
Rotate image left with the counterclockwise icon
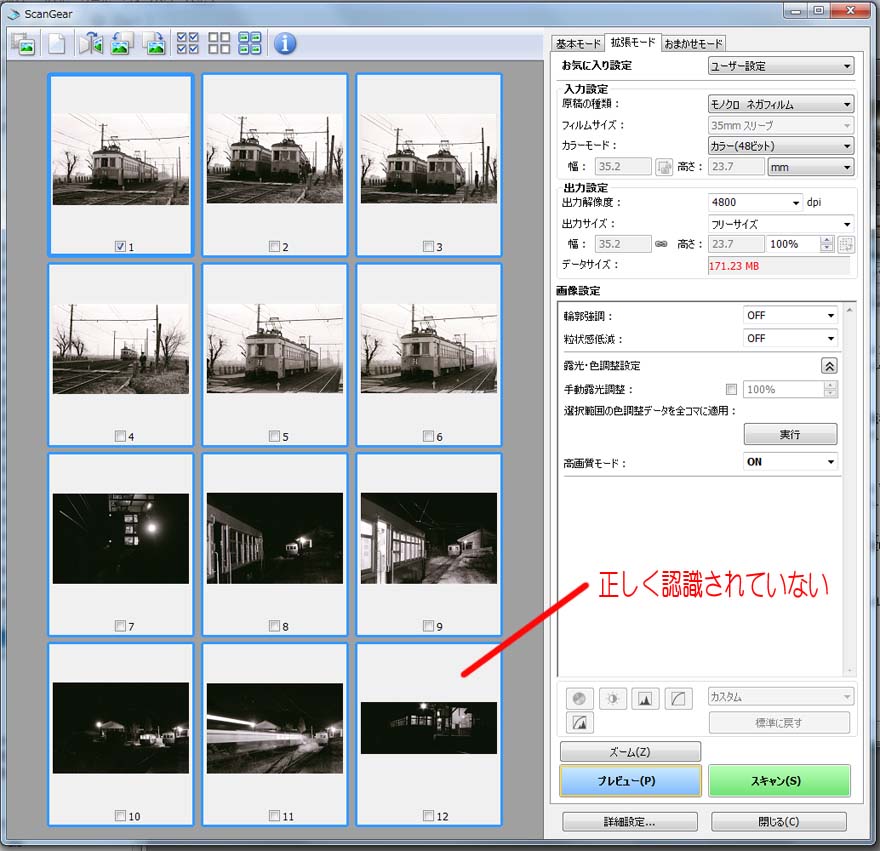point(122,43)
